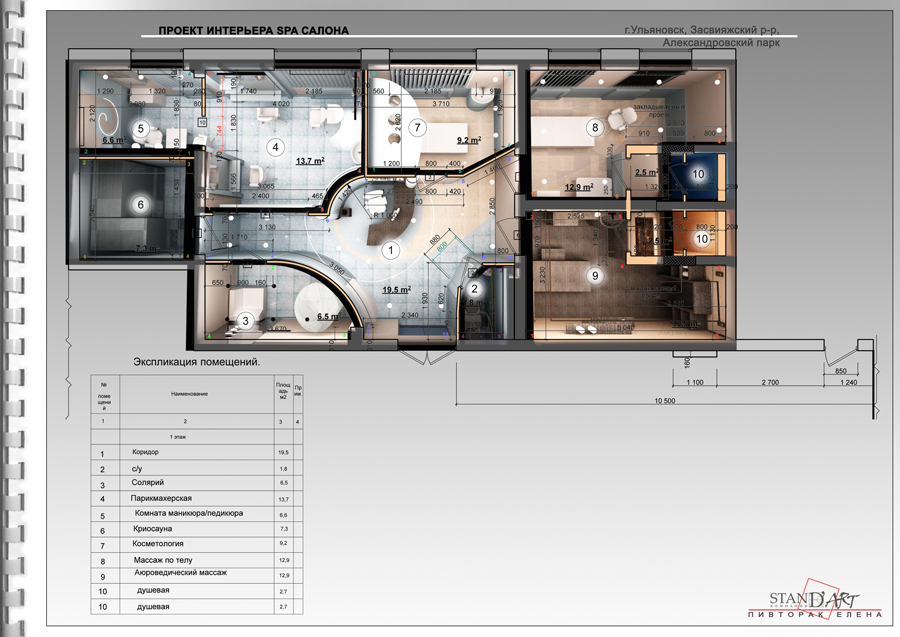Click the 13.7 m² area label on the plan
Image resolution: width=900 pixels, height=637 pixels.
(x=309, y=160)
